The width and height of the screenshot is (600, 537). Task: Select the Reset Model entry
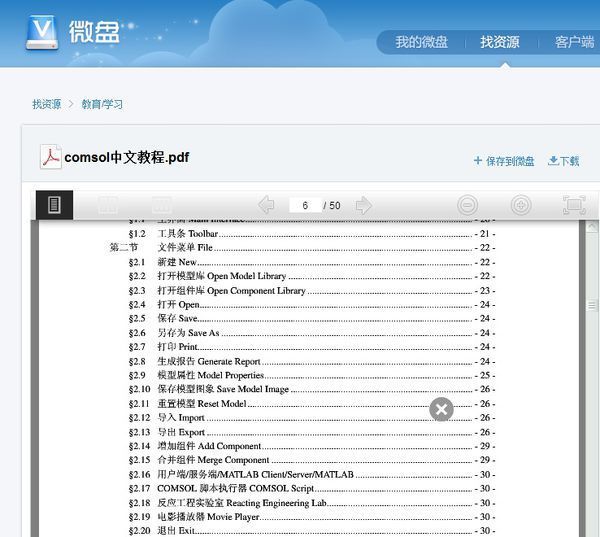pyautogui.click(x=312, y=404)
